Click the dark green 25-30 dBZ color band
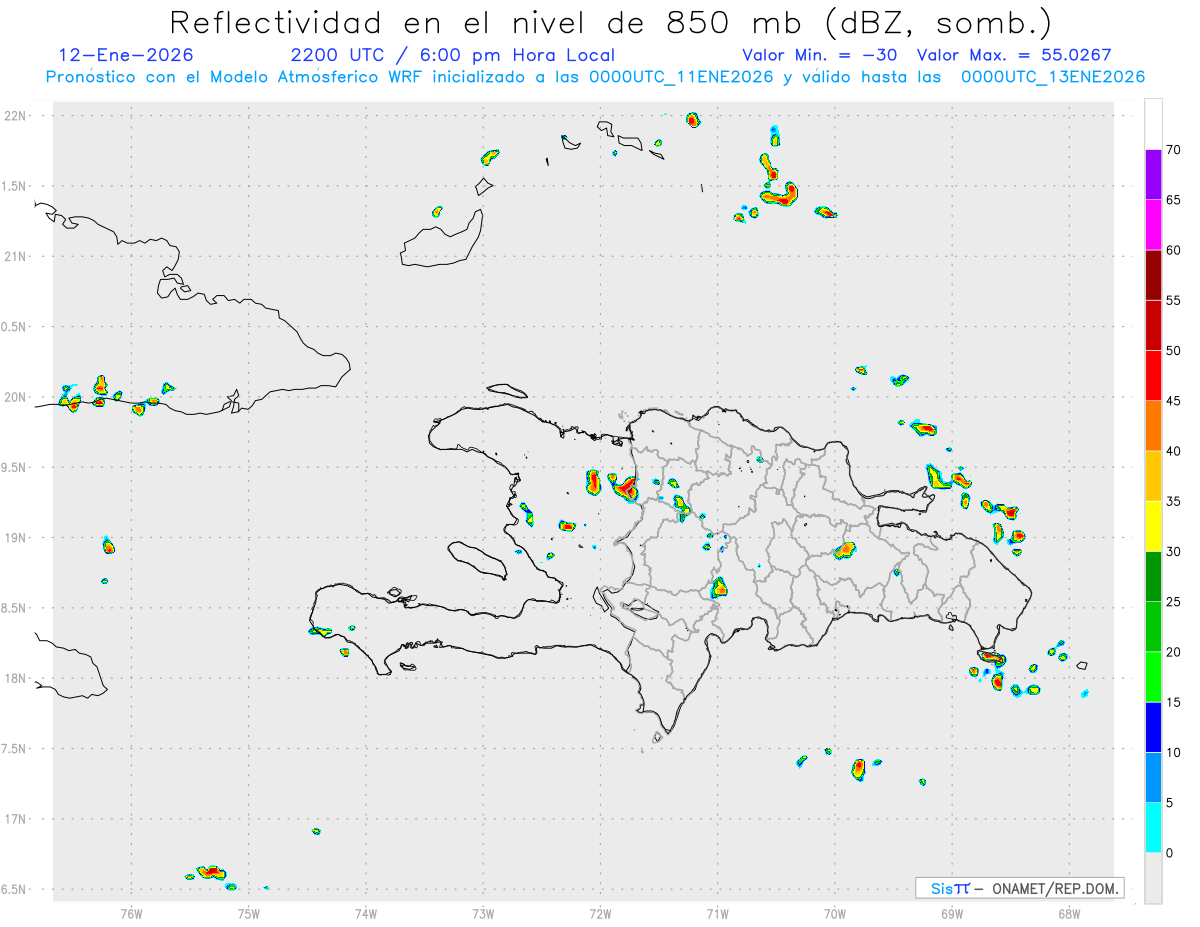 point(1153,576)
